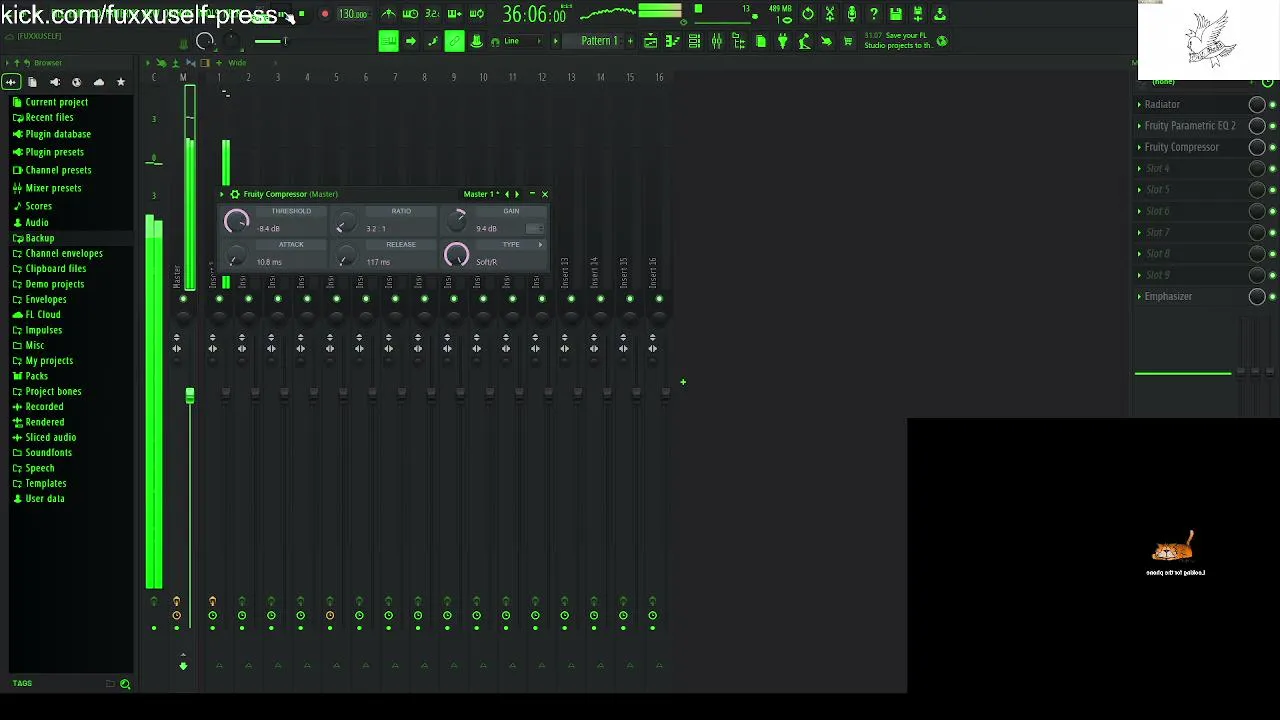Mute the Master track LED
Image resolution: width=1280 pixels, height=720 pixels.
[x=183, y=299]
